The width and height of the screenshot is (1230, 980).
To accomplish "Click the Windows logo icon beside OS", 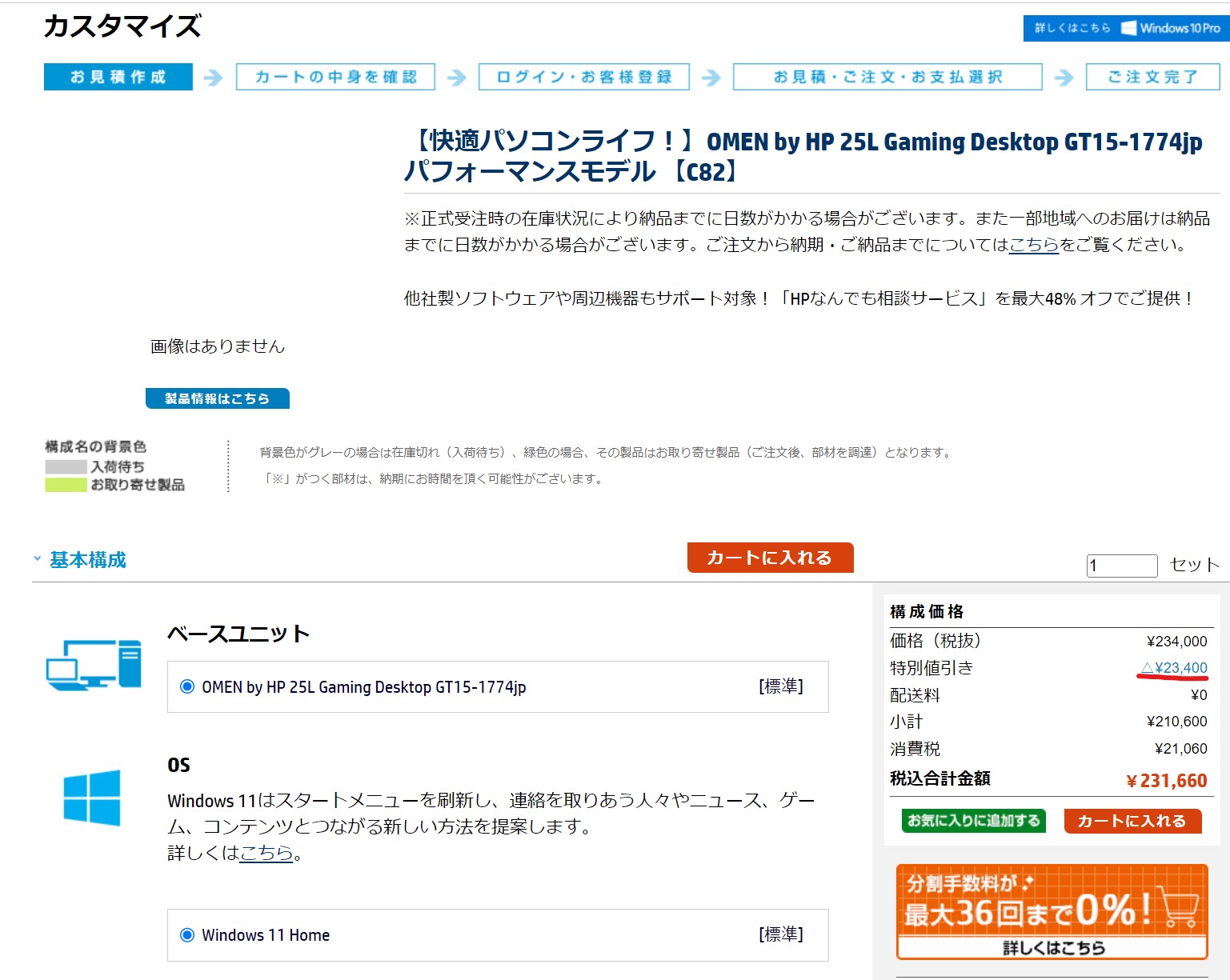I will click(x=92, y=797).
